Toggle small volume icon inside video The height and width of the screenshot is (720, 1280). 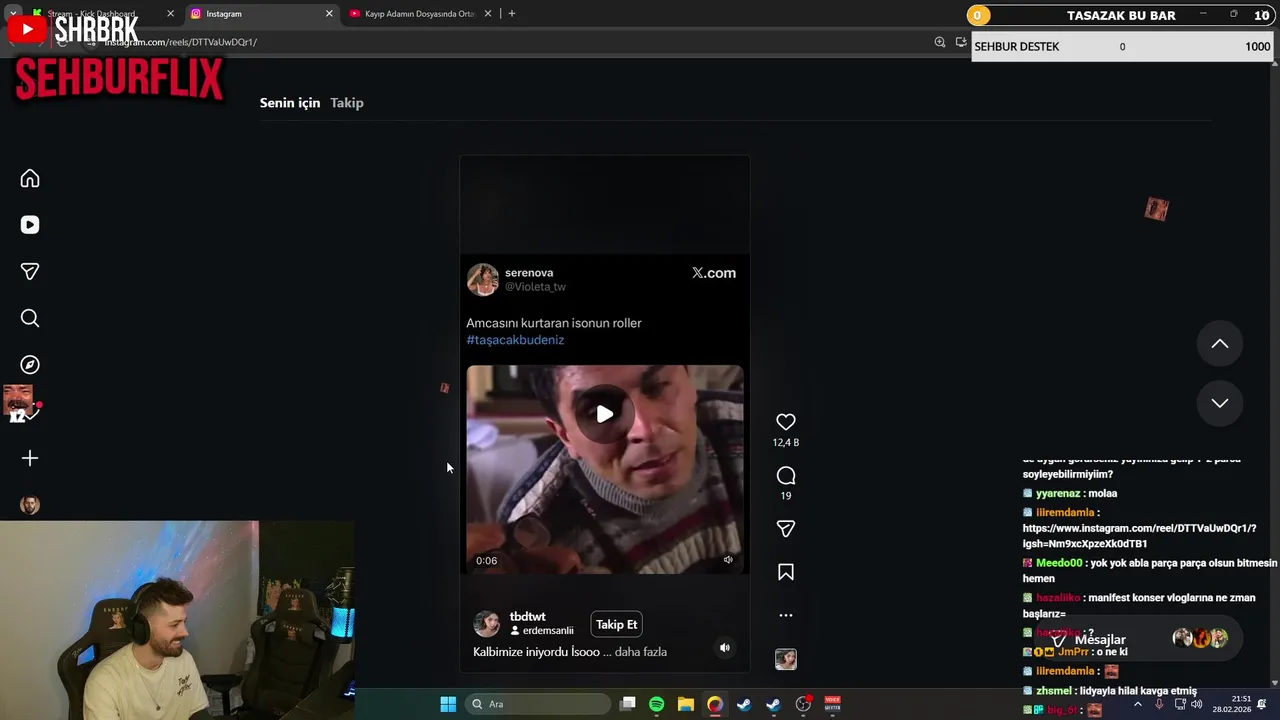coord(728,560)
